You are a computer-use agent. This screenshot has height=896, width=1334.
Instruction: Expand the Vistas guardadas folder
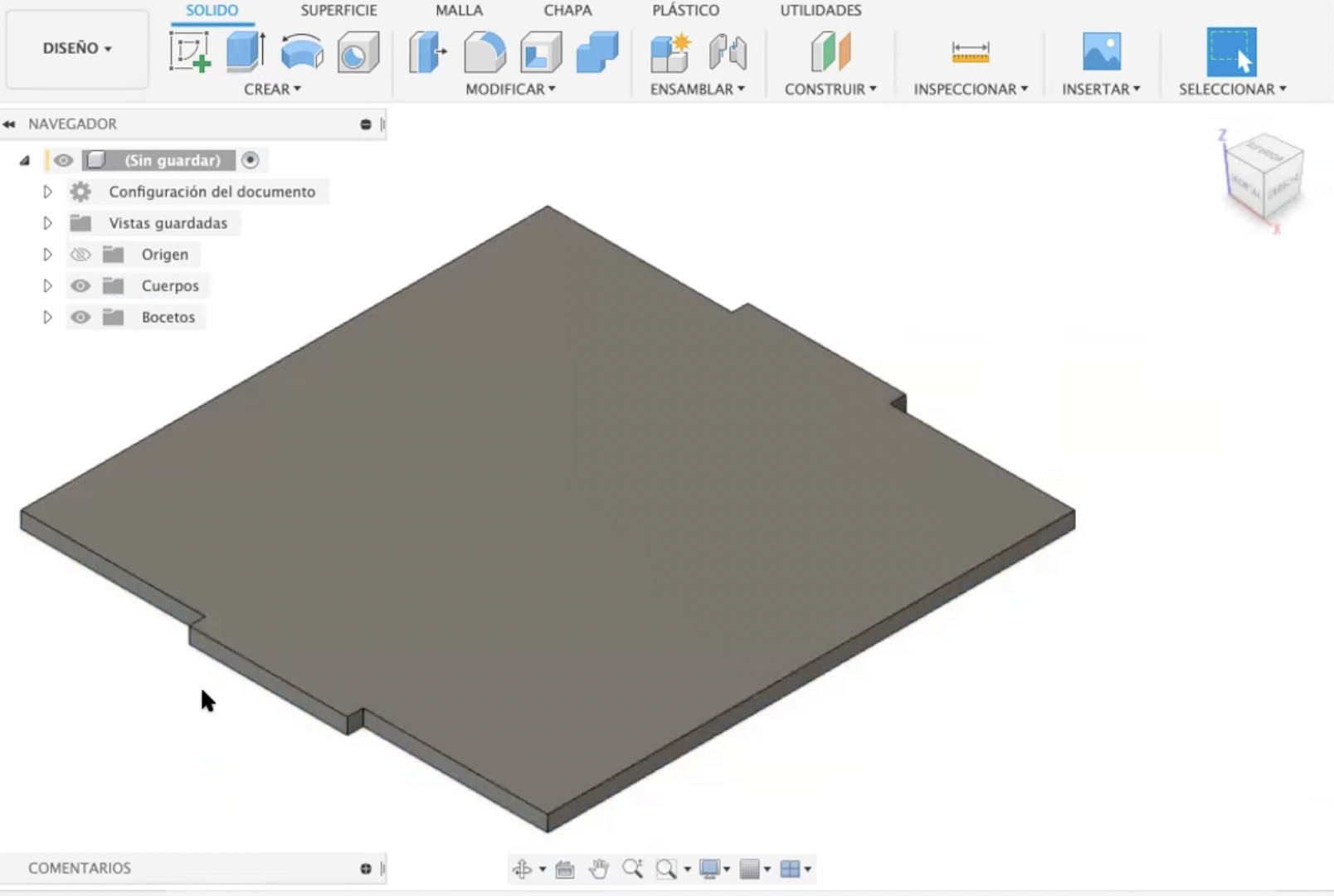tap(47, 222)
